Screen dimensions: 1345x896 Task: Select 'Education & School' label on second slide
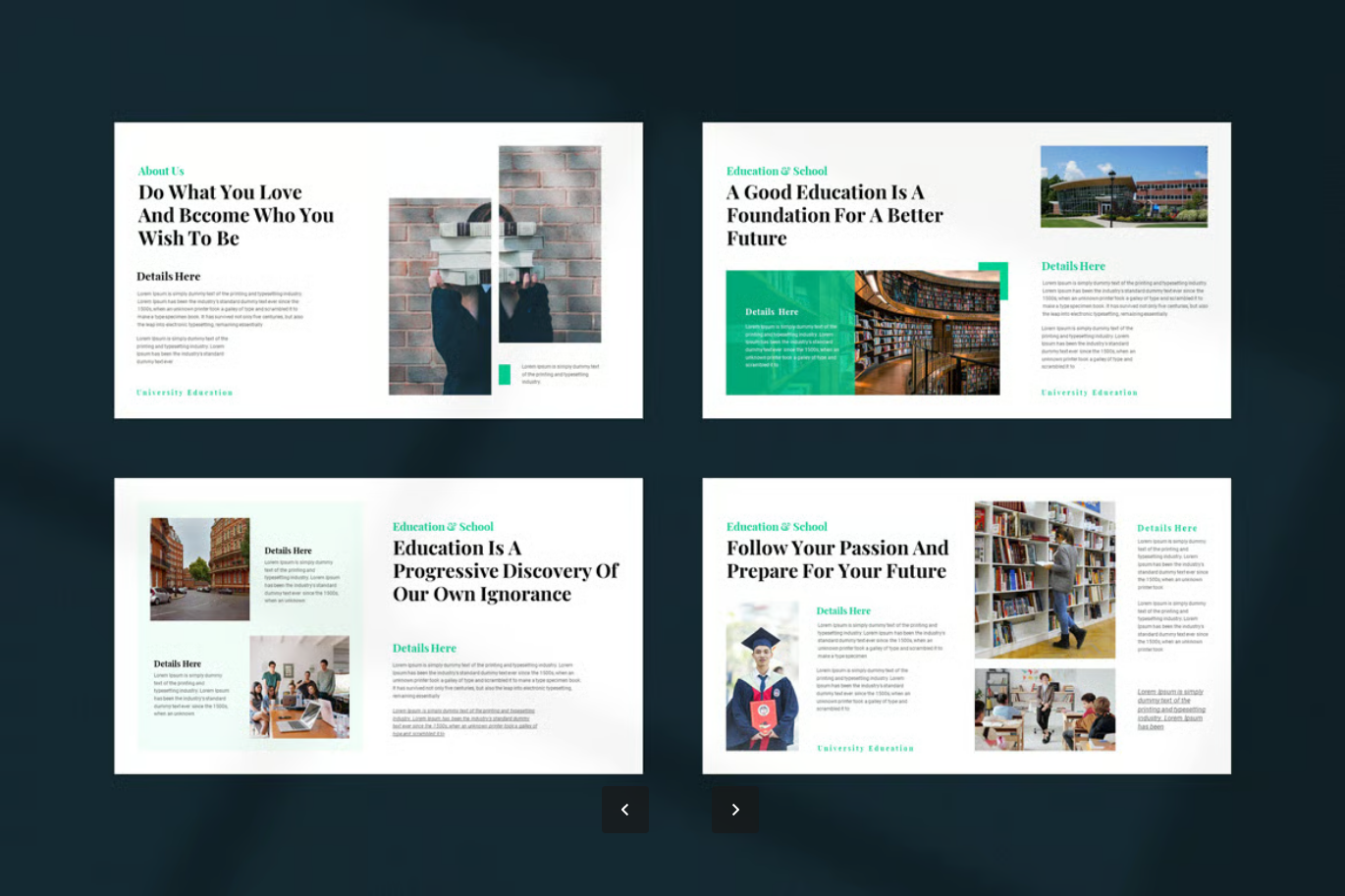point(777,171)
